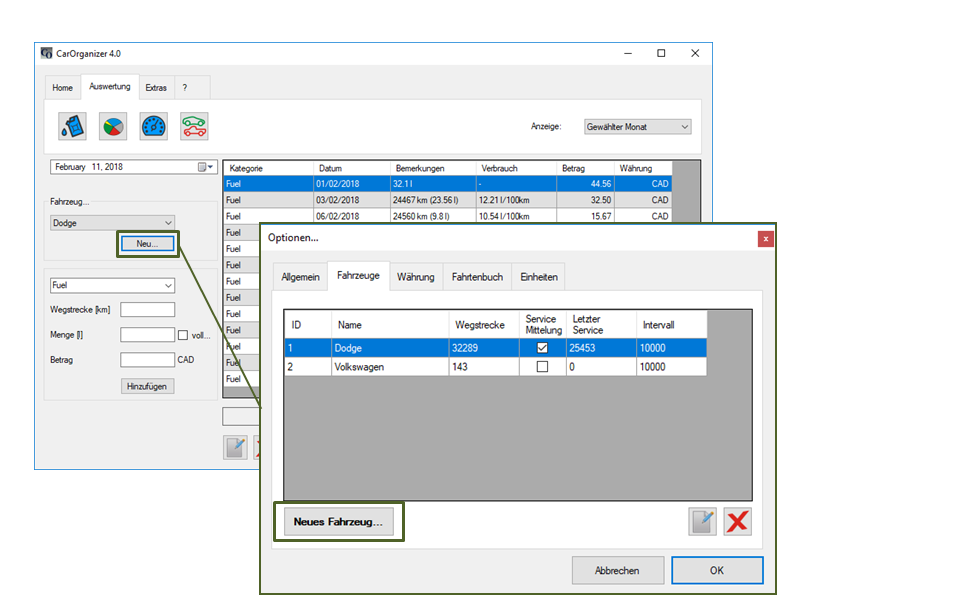Open the speedometer mileage icon
Screen dimensions: 960x600
(x=153, y=126)
